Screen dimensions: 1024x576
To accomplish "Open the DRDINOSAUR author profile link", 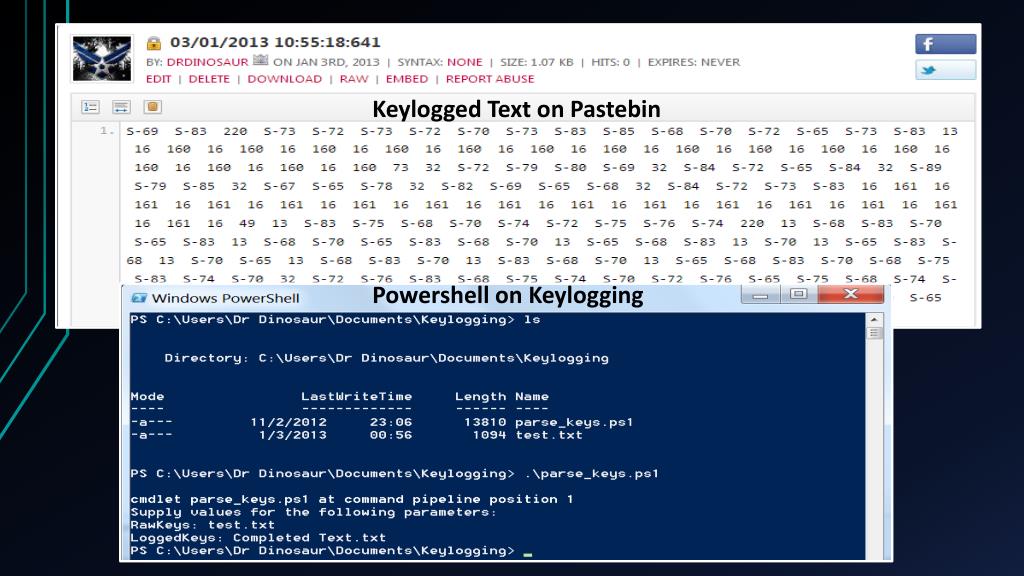I will (x=207, y=62).
